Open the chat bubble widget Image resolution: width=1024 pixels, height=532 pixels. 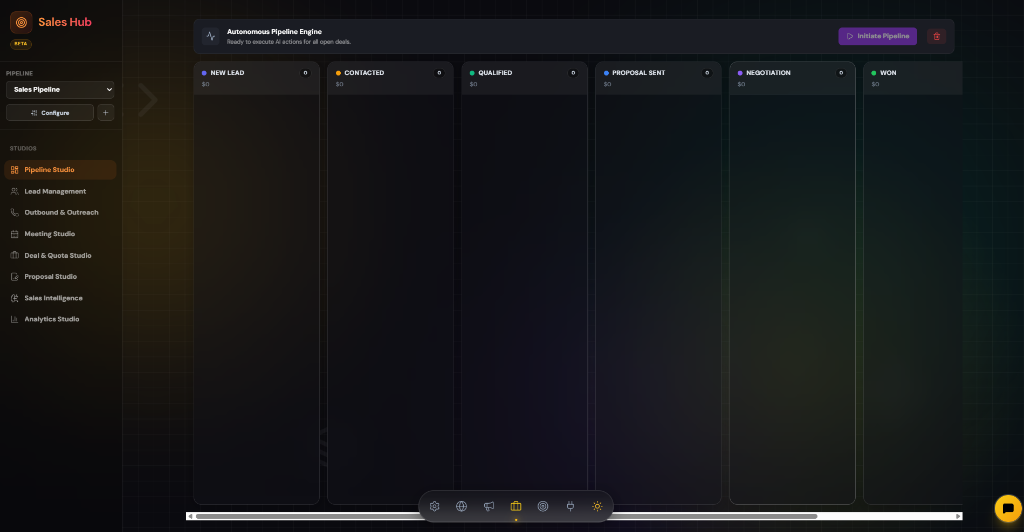pyautogui.click(x=1008, y=509)
